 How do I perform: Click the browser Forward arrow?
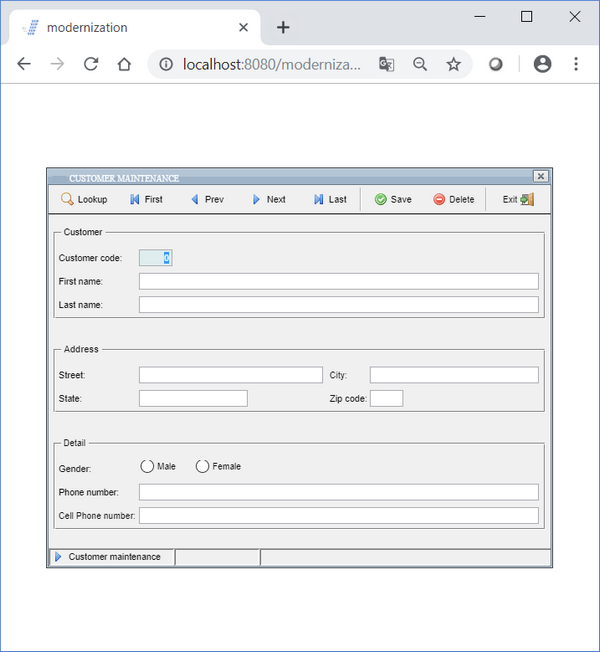[x=57, y=64]
